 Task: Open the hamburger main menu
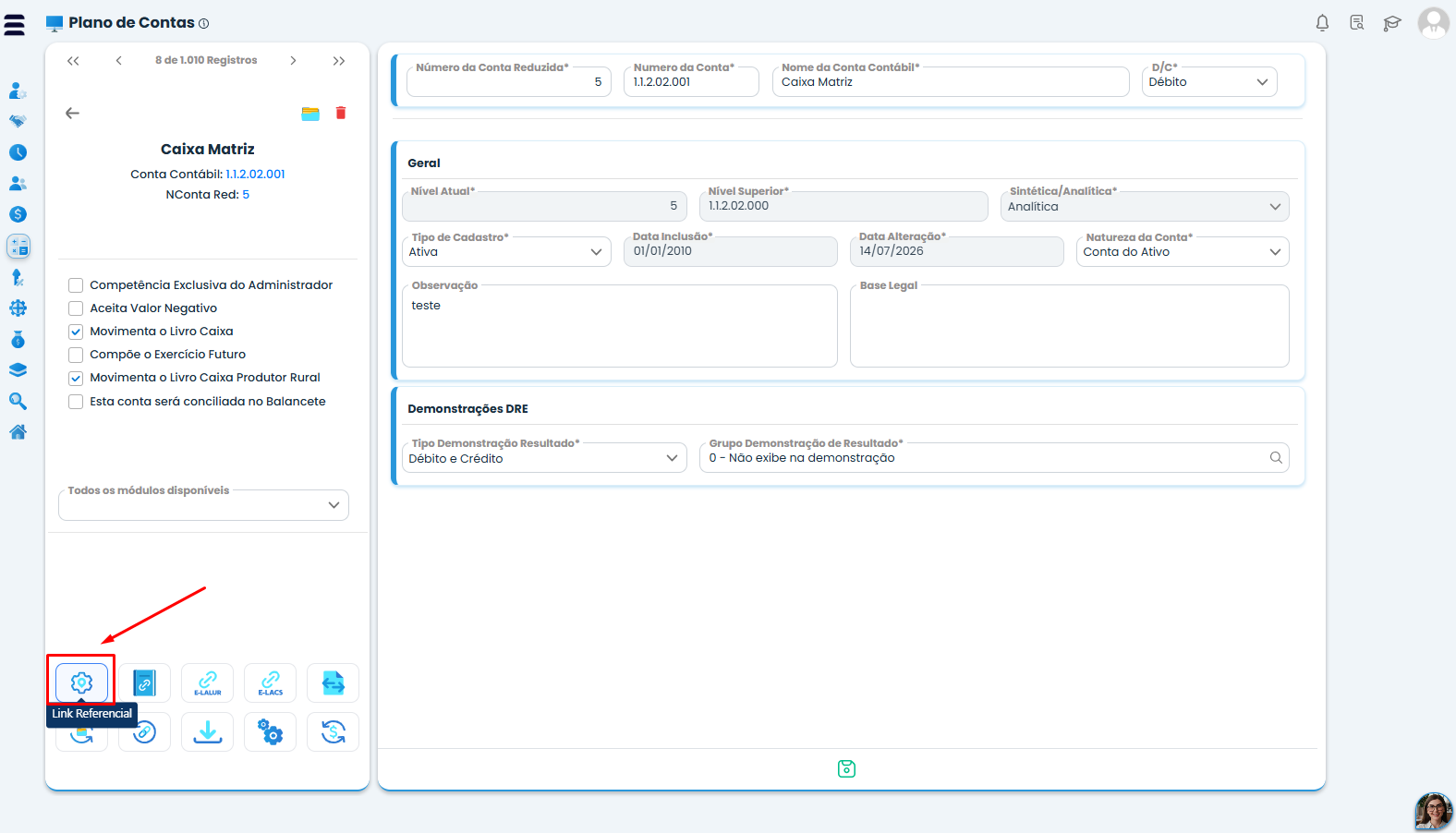[x=15, y=24]
